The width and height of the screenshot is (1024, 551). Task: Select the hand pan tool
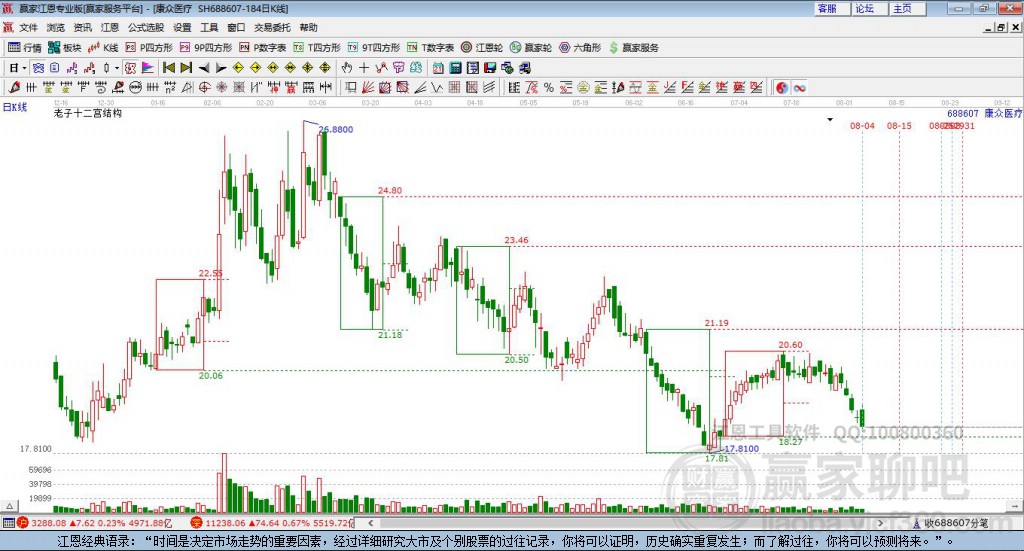click(347, 68)
